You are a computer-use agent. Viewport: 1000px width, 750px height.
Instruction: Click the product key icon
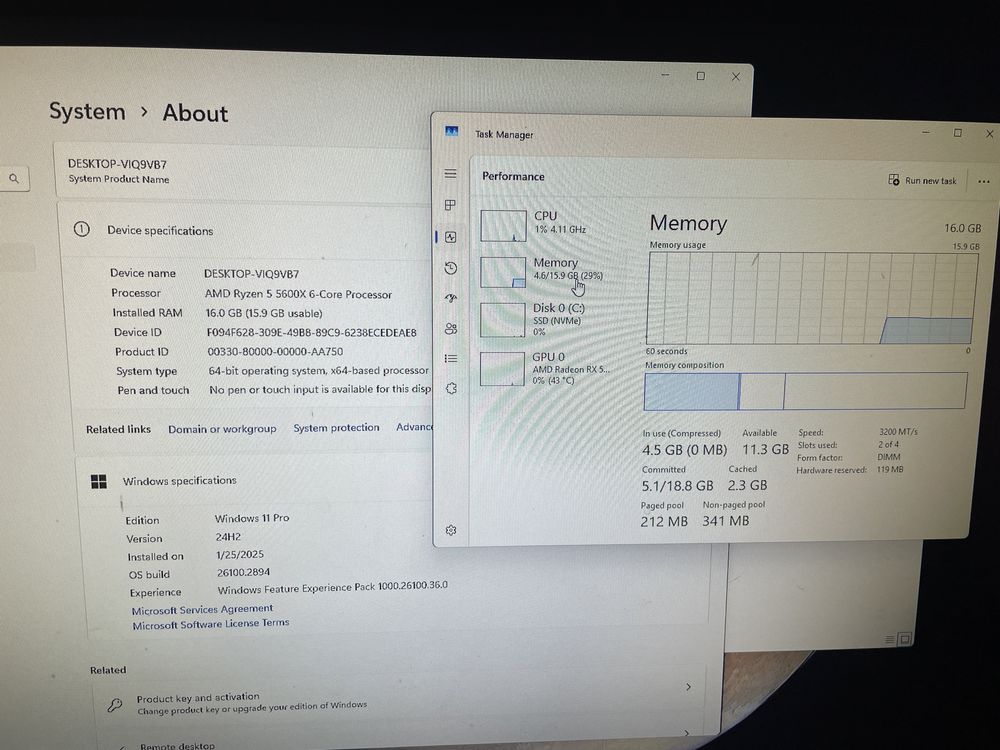tap(115, 705)
